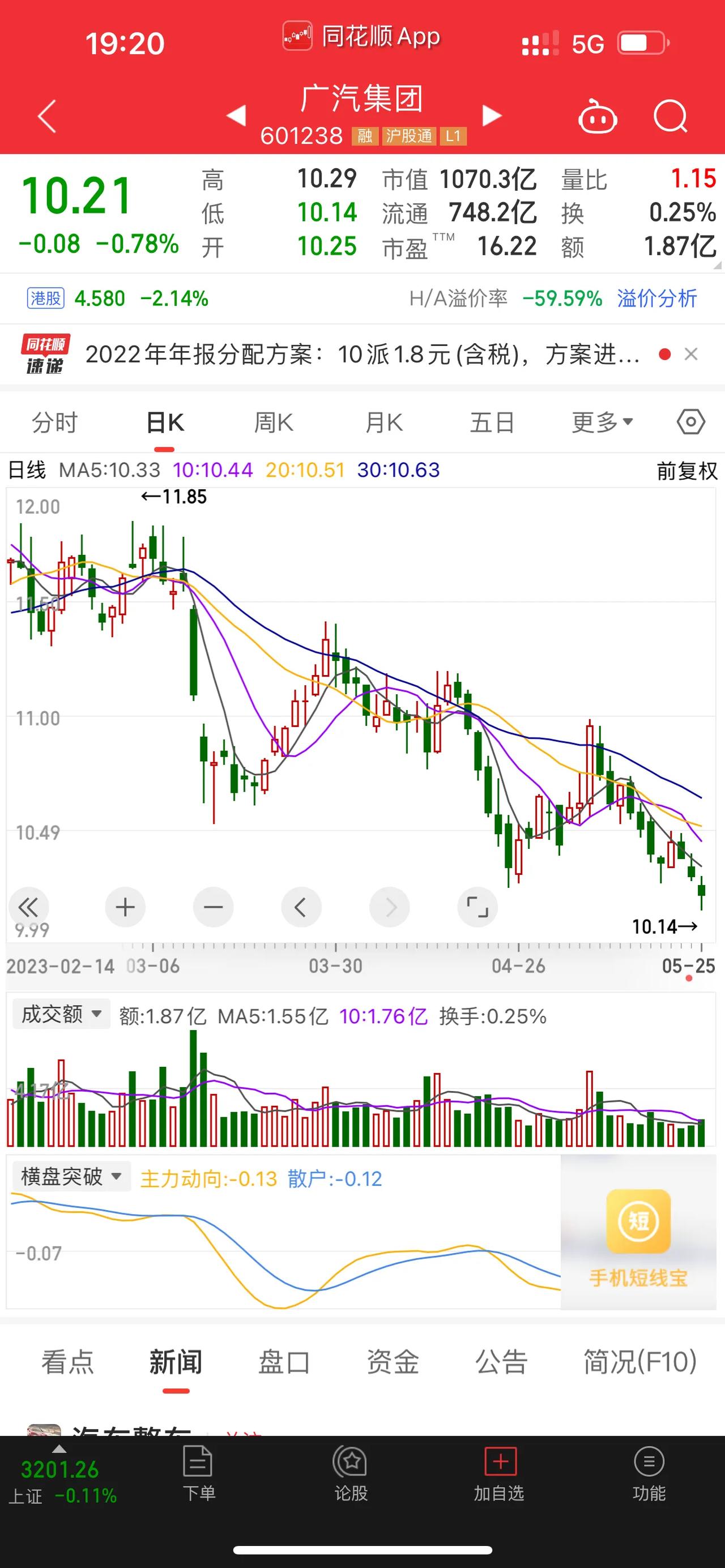
Task: Open search magnifier icon
Action: pyautogui.click(x=670, y=116)
